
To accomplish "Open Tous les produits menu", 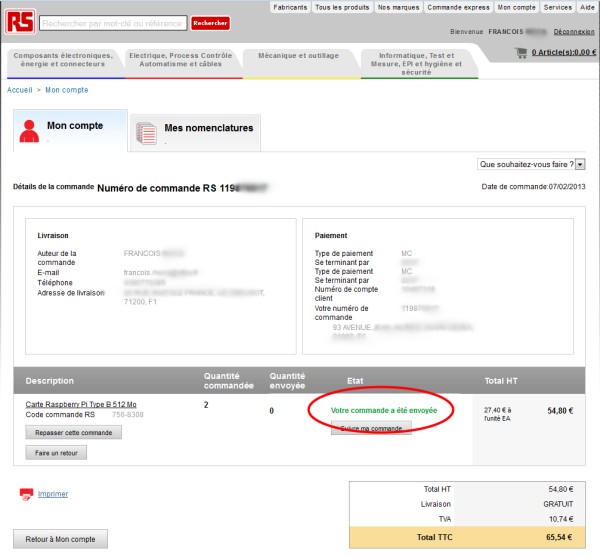I will (x=342, y=7).
